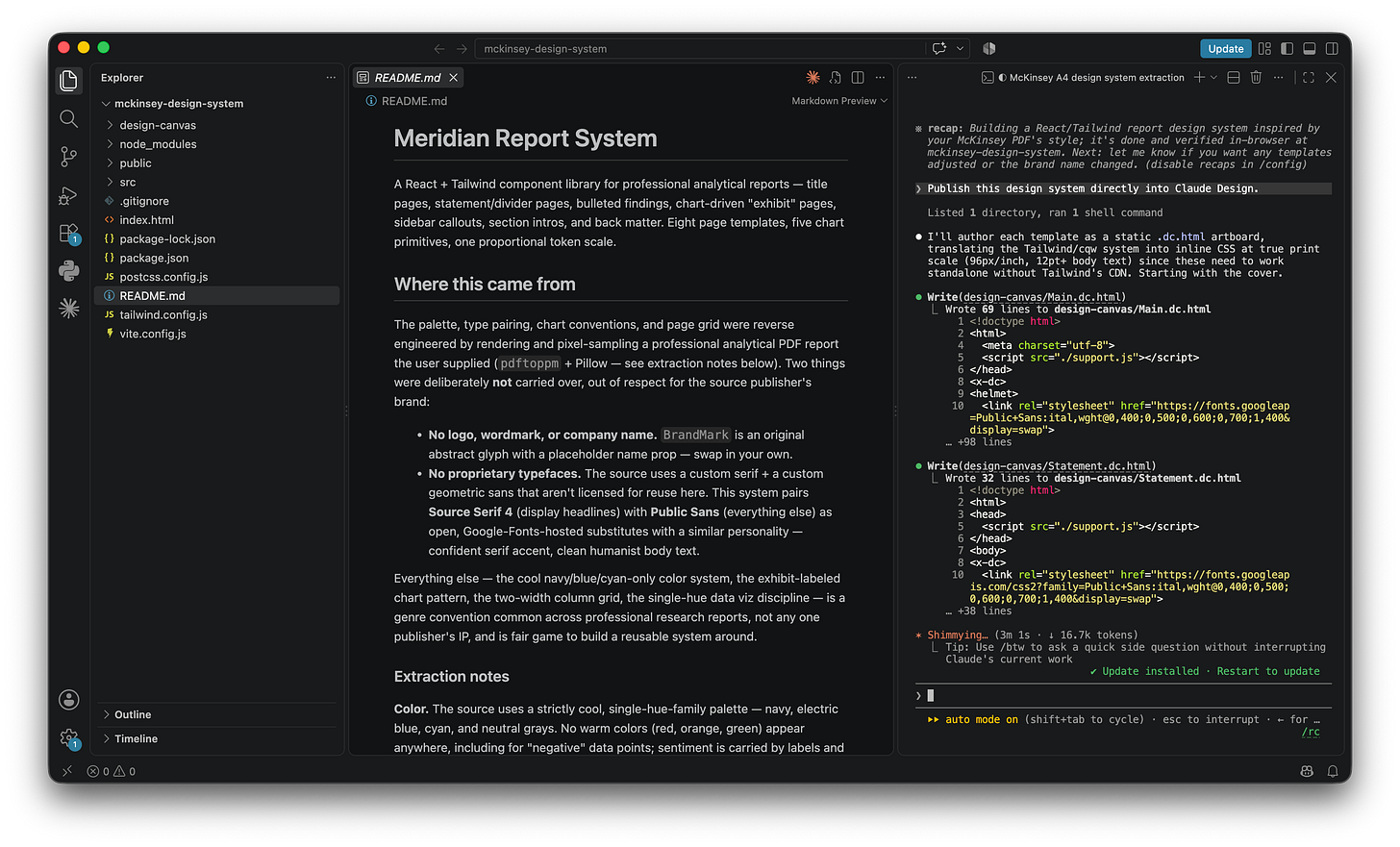Open the Accounts icon in activity bar

point(68,700)
